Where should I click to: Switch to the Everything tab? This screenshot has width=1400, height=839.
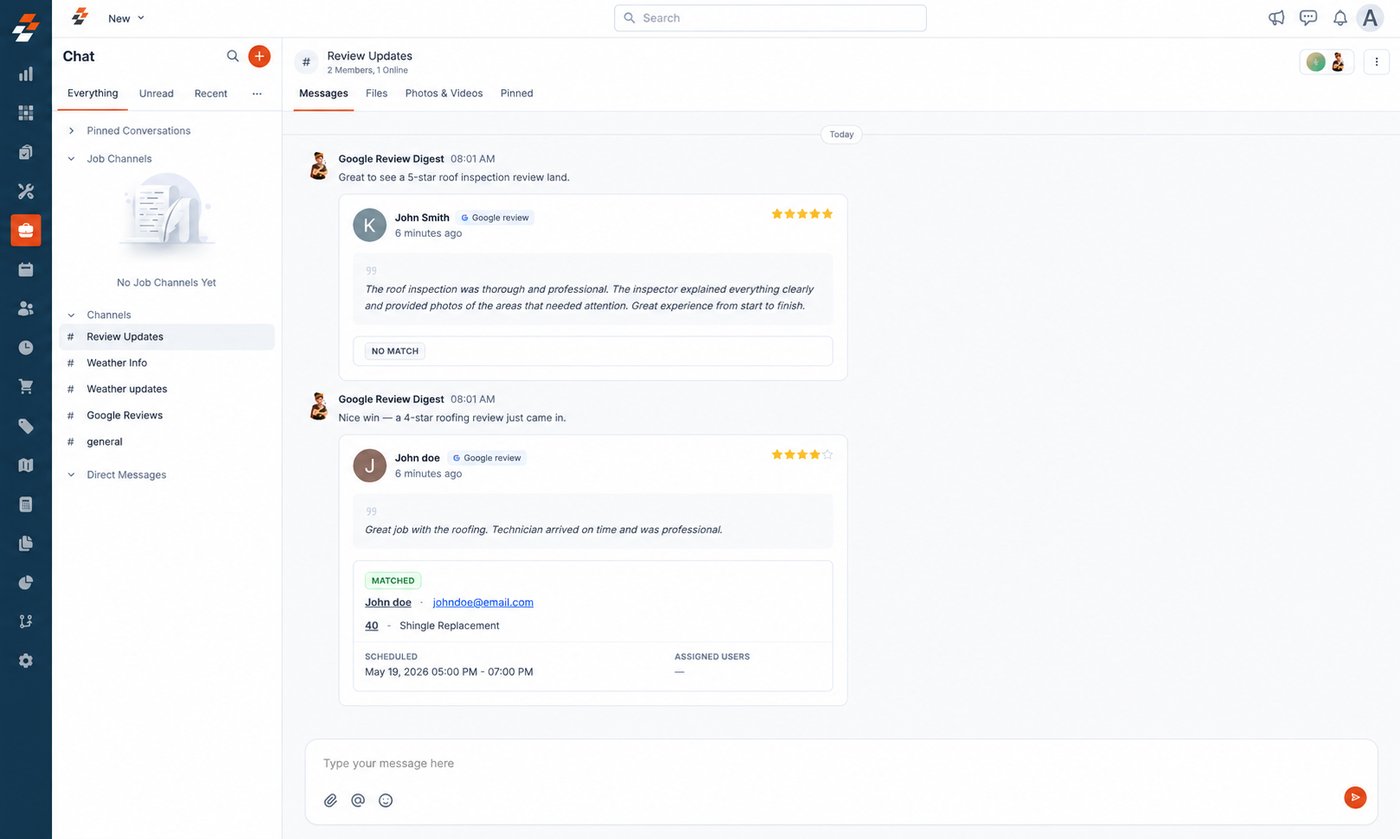pos(93,93)
